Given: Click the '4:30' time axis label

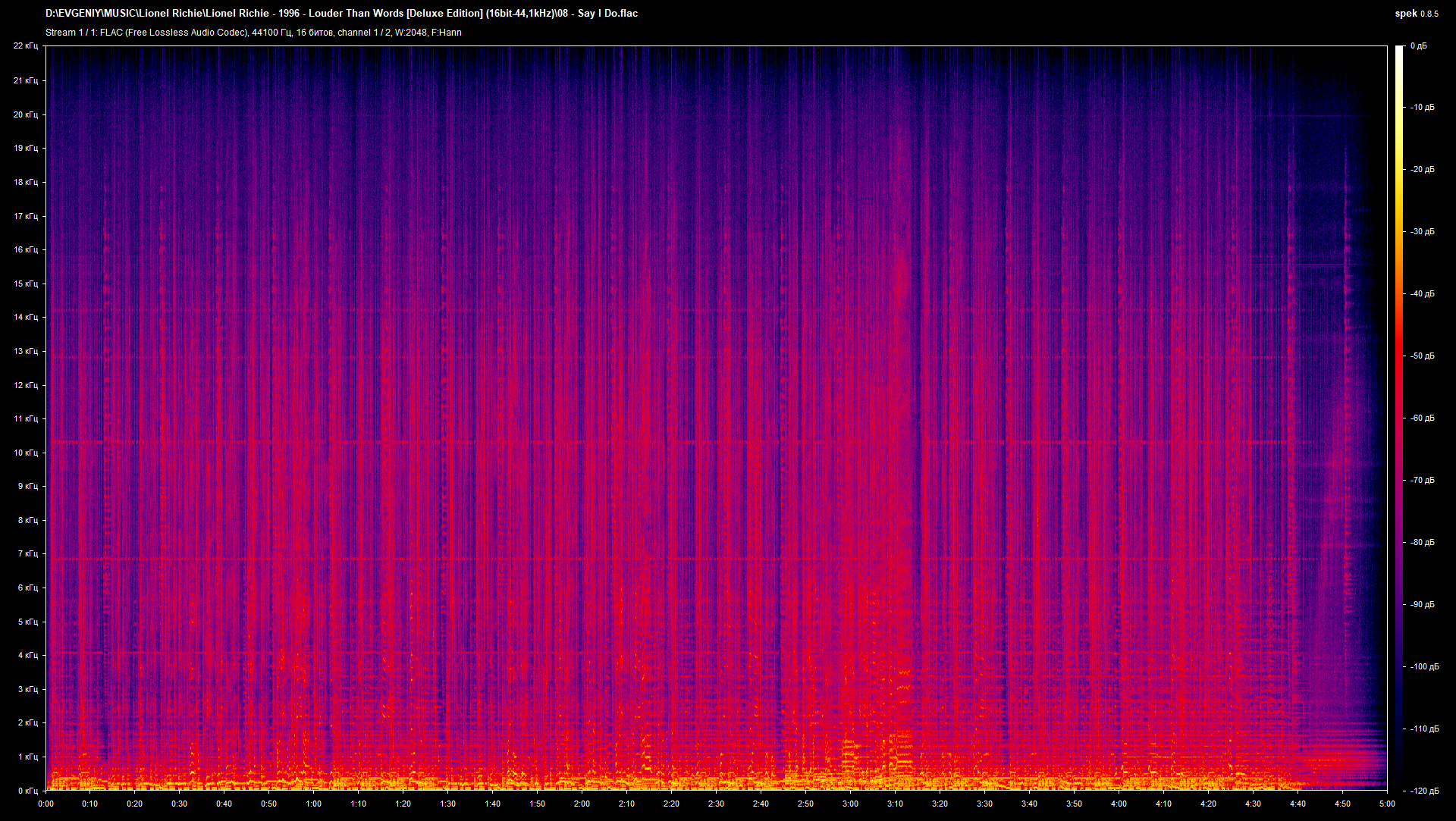Looking at the screenshot, I should (x=1253, y=804).
